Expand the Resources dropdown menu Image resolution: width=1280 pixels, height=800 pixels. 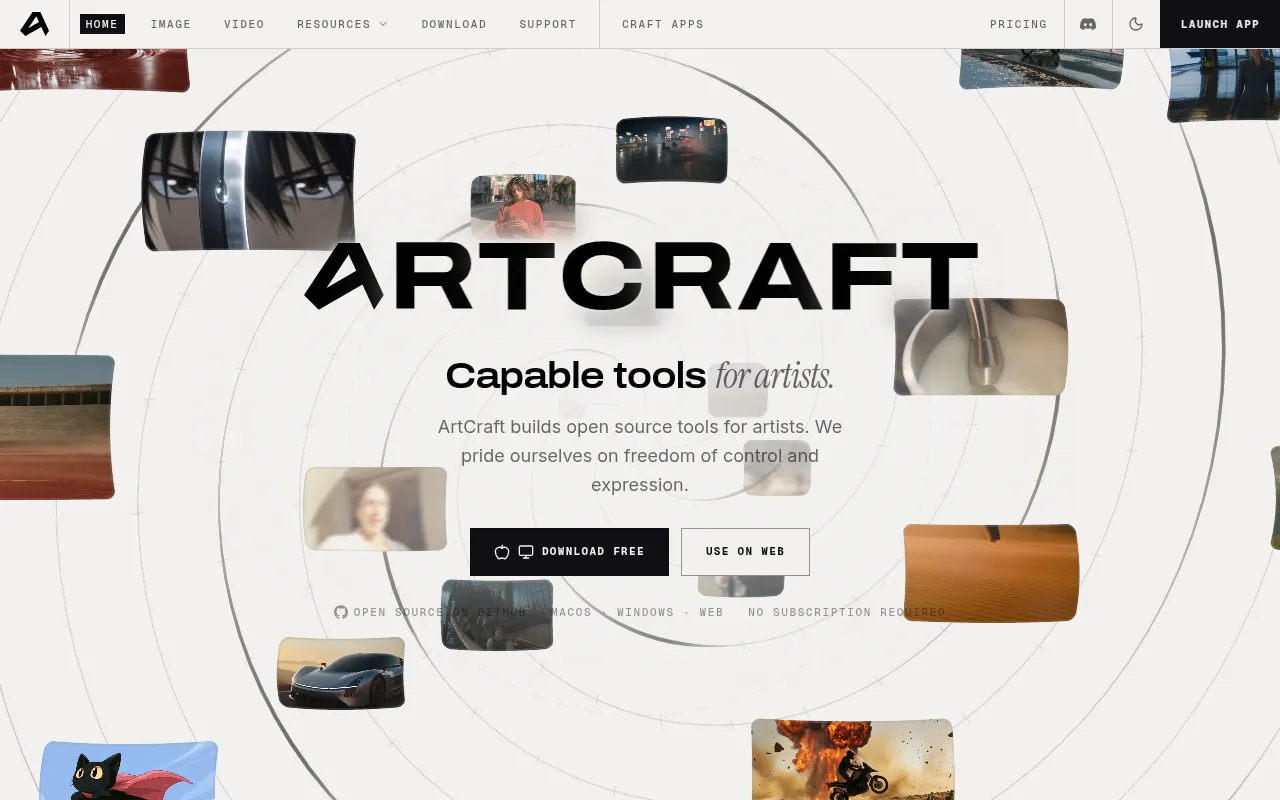tap(342, 24)
